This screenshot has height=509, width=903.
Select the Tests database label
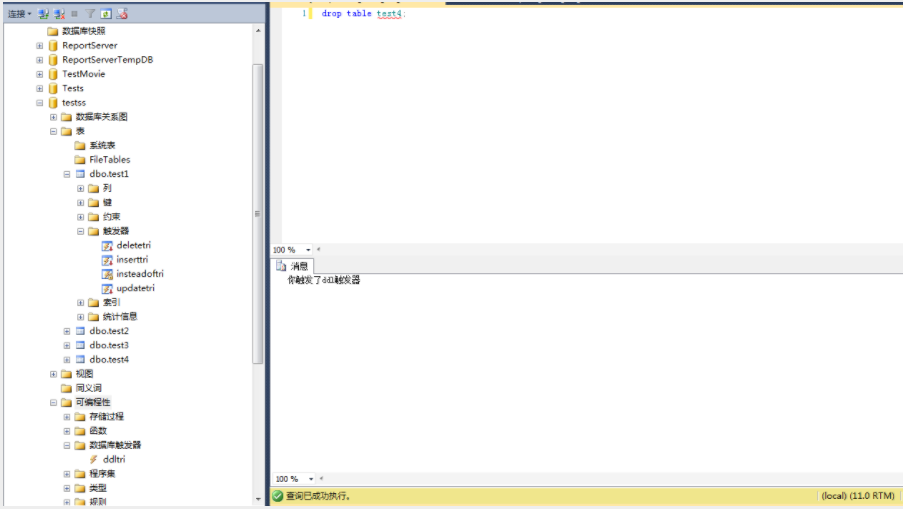coord(73,88)
